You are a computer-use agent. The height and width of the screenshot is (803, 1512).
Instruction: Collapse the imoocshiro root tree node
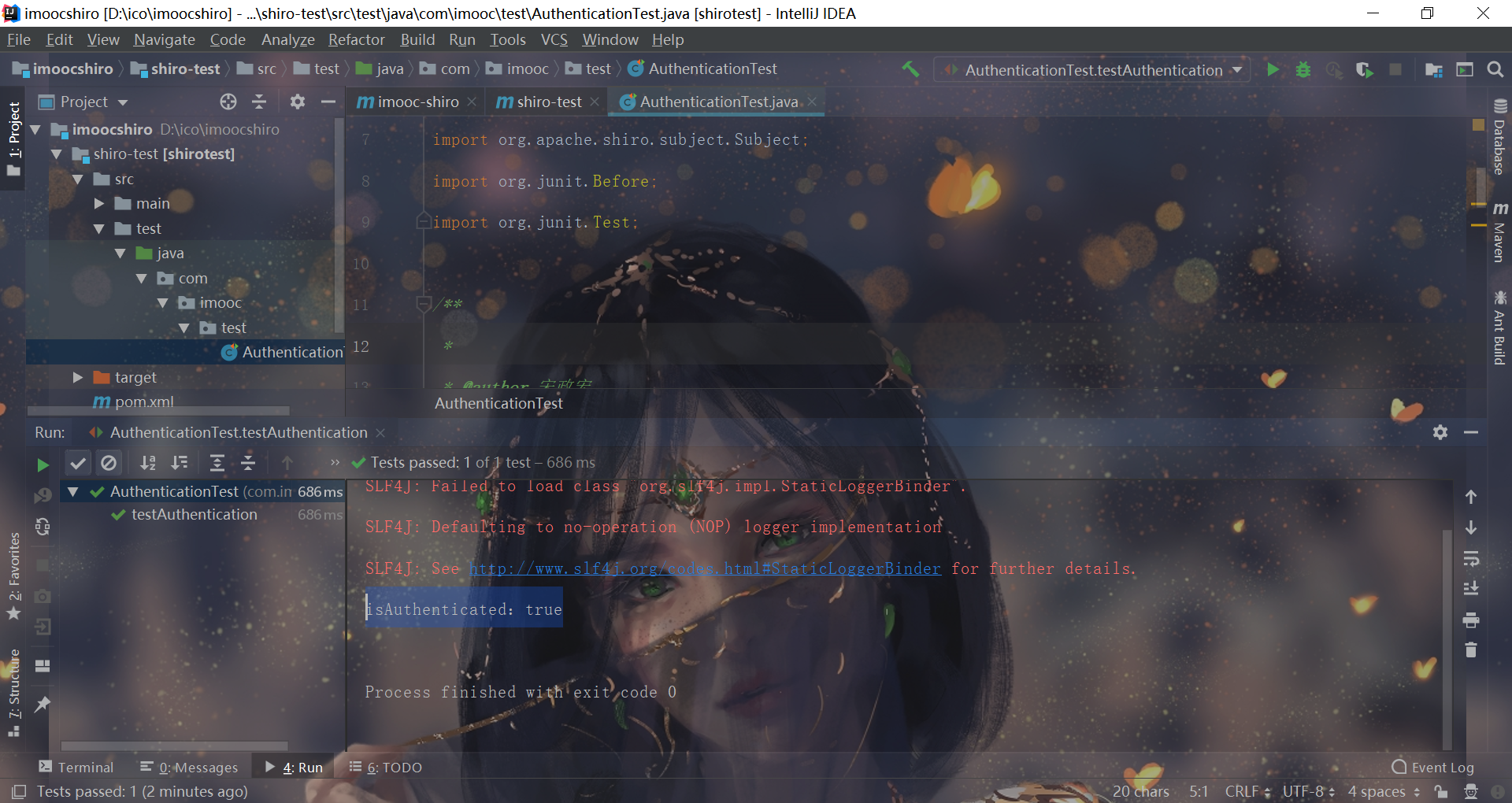tap(35, 129)
